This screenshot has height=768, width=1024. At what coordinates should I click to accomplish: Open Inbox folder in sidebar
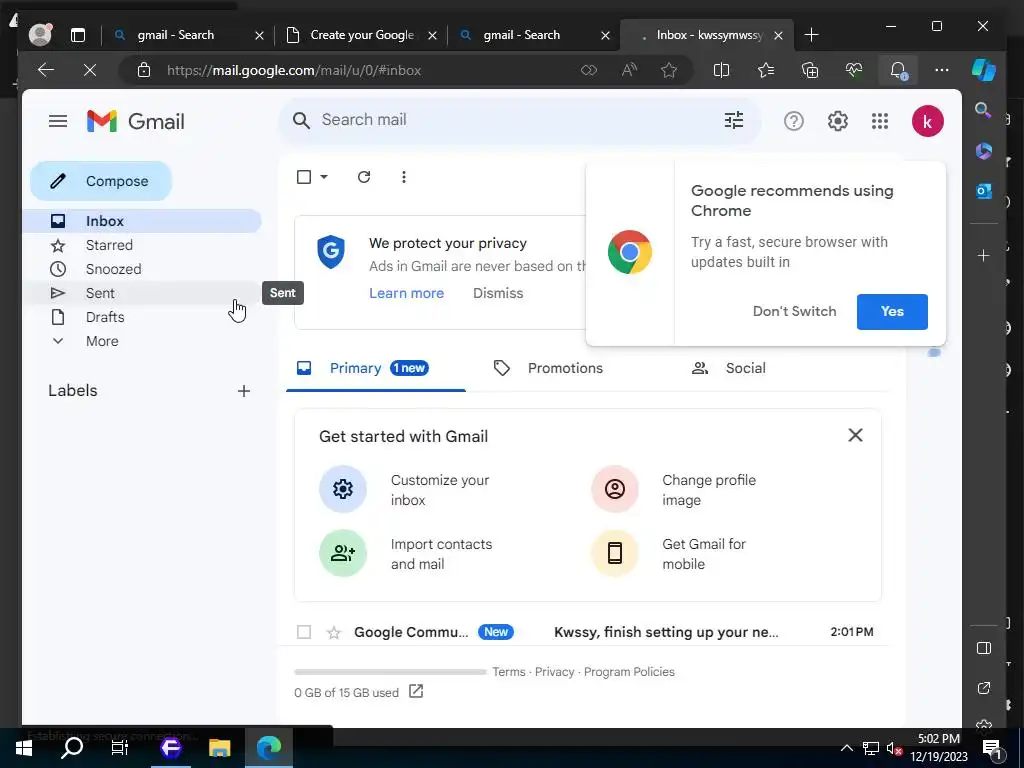[x=142, y=221]
